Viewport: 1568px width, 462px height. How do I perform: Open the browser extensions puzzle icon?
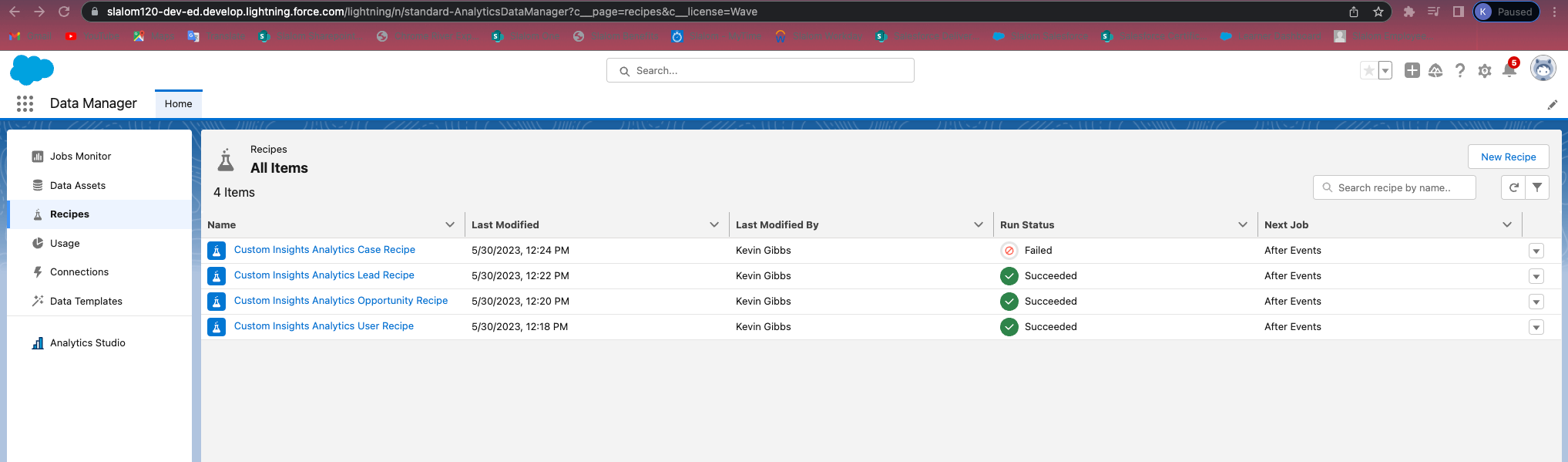tap(1409, 12)
